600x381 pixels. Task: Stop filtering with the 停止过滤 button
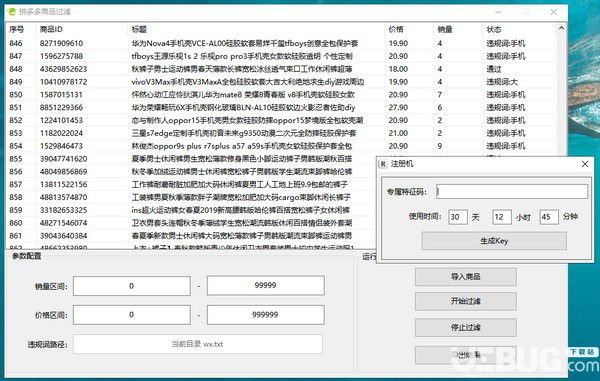tap(466, 328)
